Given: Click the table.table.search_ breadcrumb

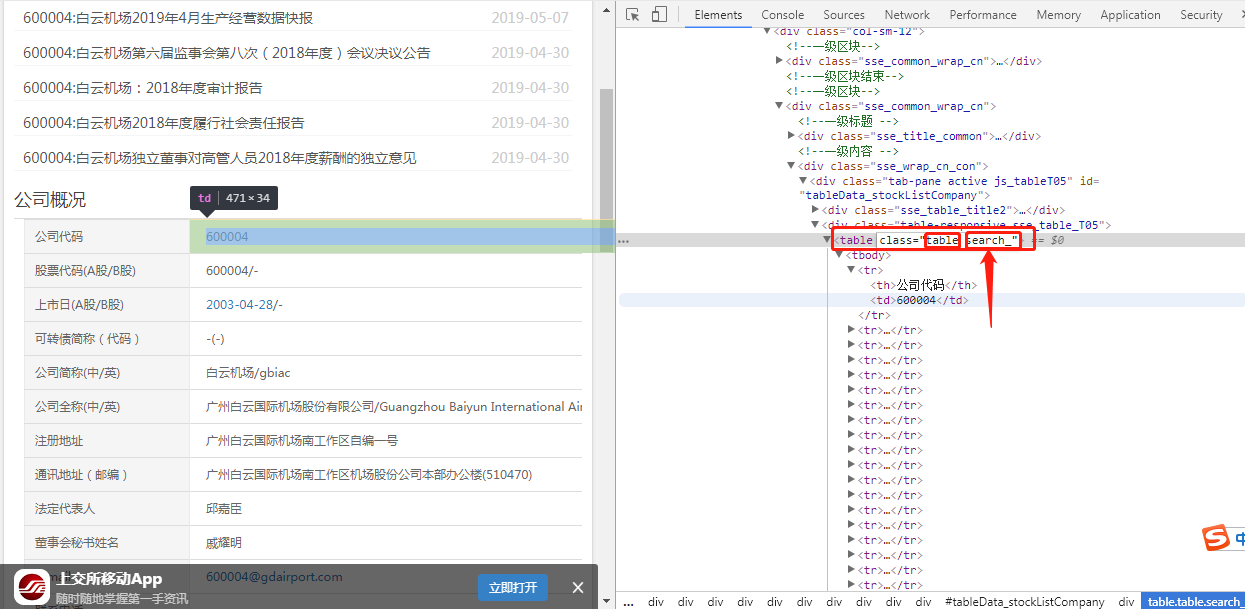Looking at the screenshot, I should click(x=1193, y=602).
